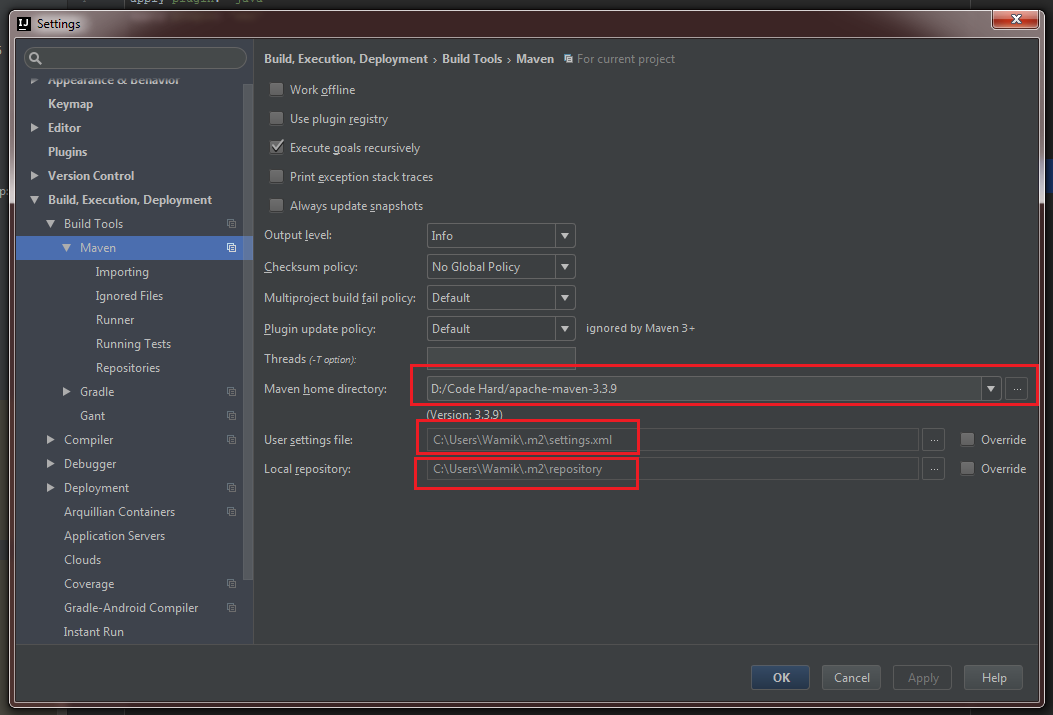Close the Settings dialog window
1053x715 pixels.
click(x=1015, y=19)
